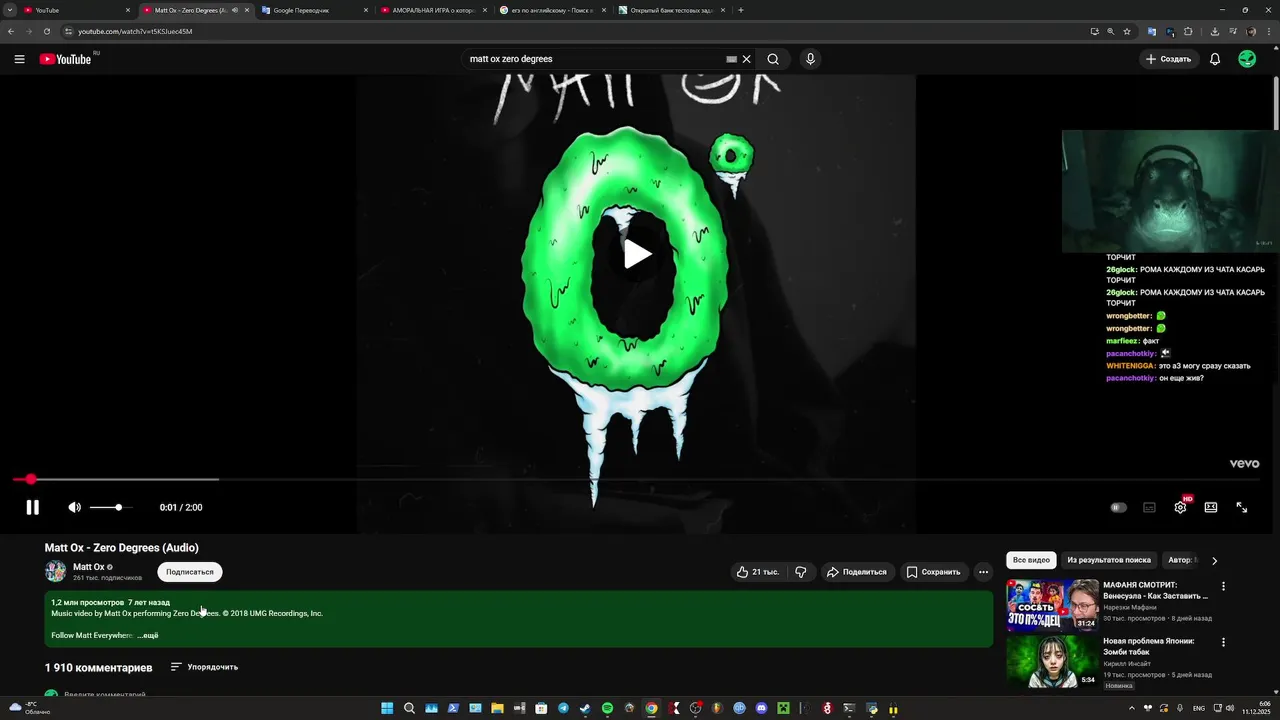This screenshot has height=720, width=1280.
Task: Open Minecraft icon in taskbar
Action: (x=783, y=708)
